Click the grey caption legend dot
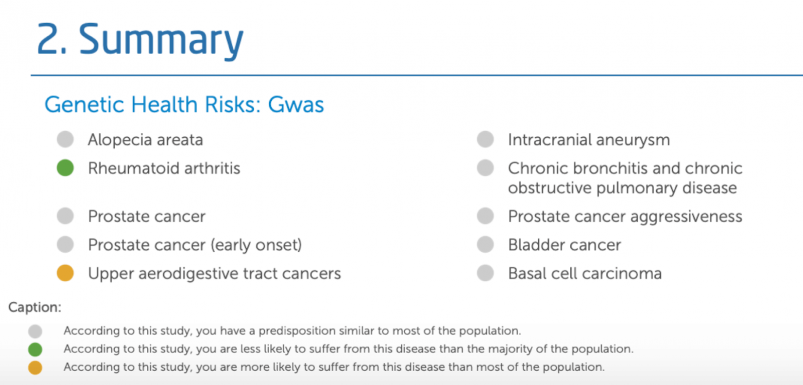803x385 pixels. [x=35, y=331]
